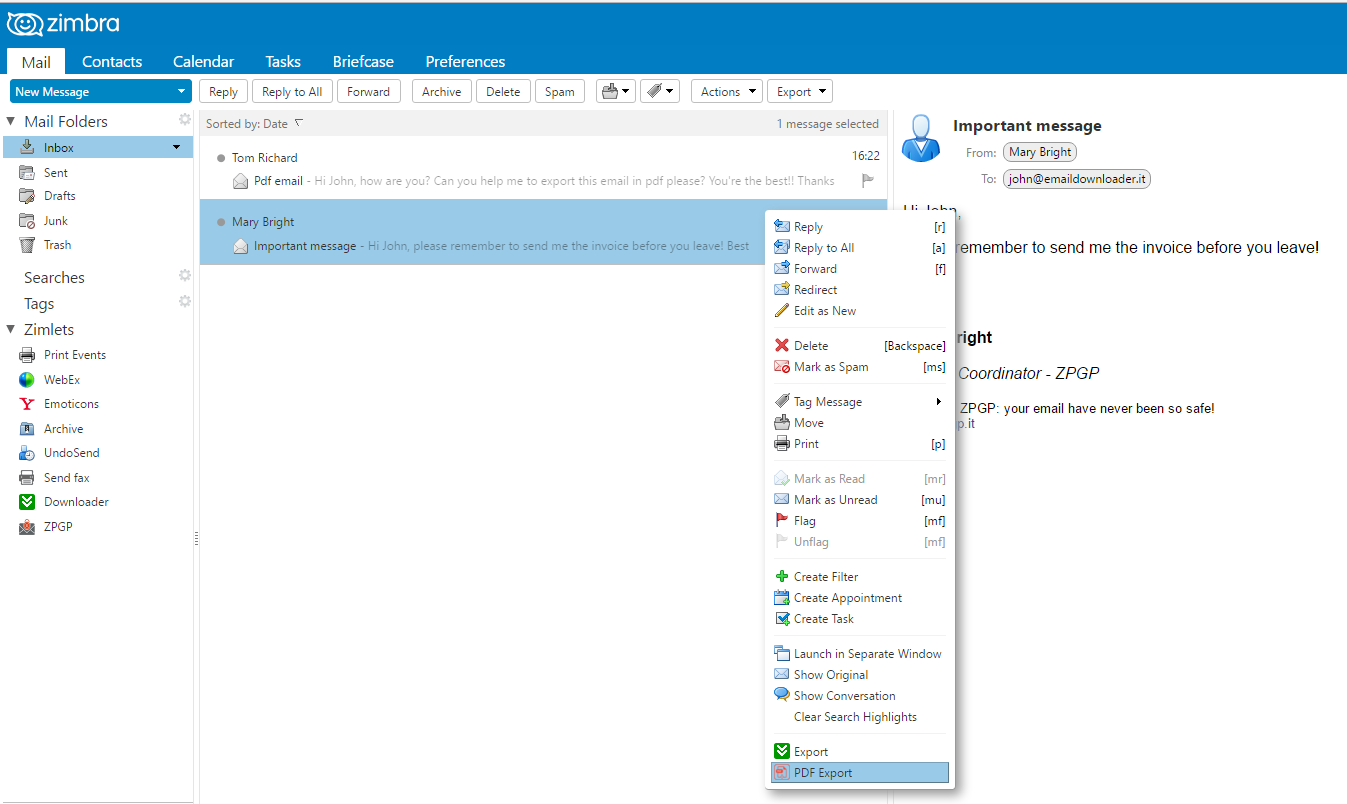Click the Send fax zimlet icon
The image size is (1347, 804).
[x=27, y=478]
